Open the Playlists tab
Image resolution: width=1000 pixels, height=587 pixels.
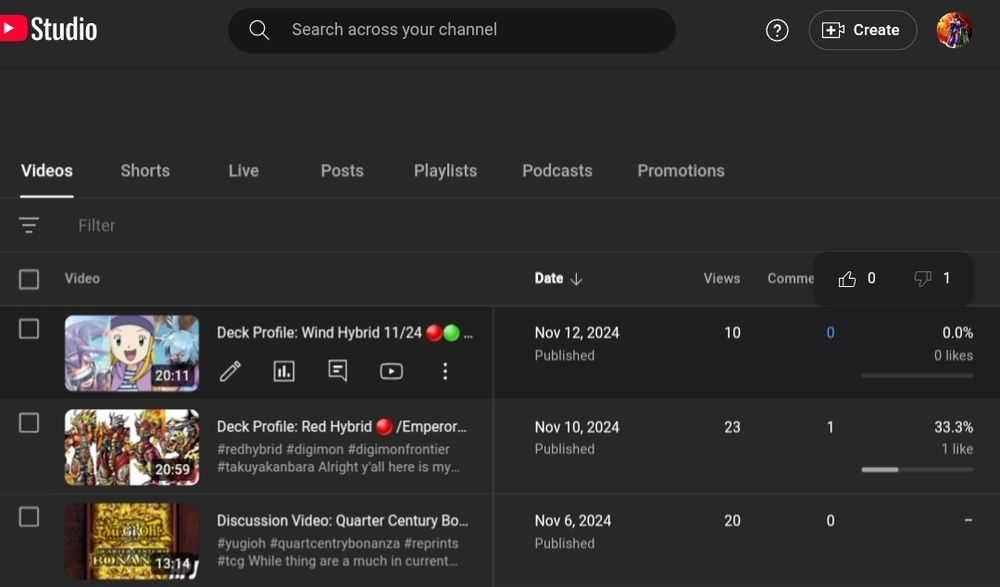445,170
